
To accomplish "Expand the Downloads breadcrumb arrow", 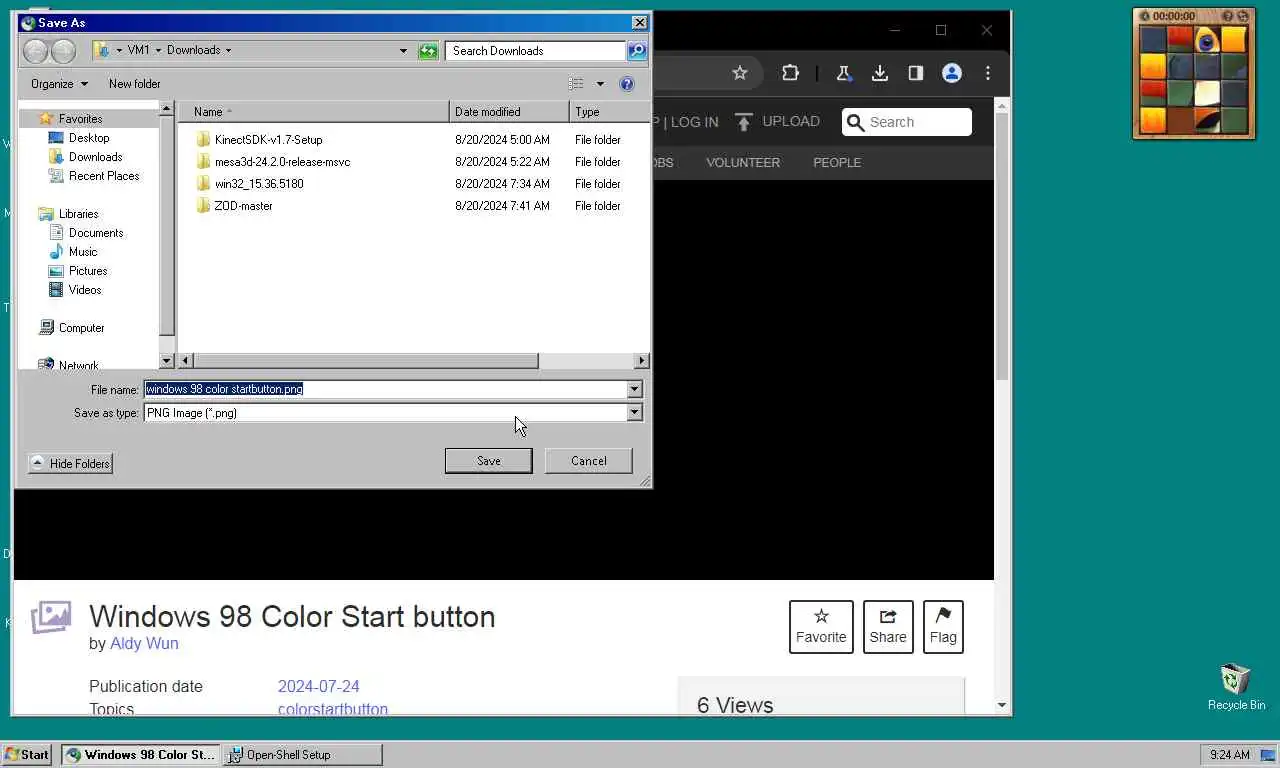I will 228,51.
